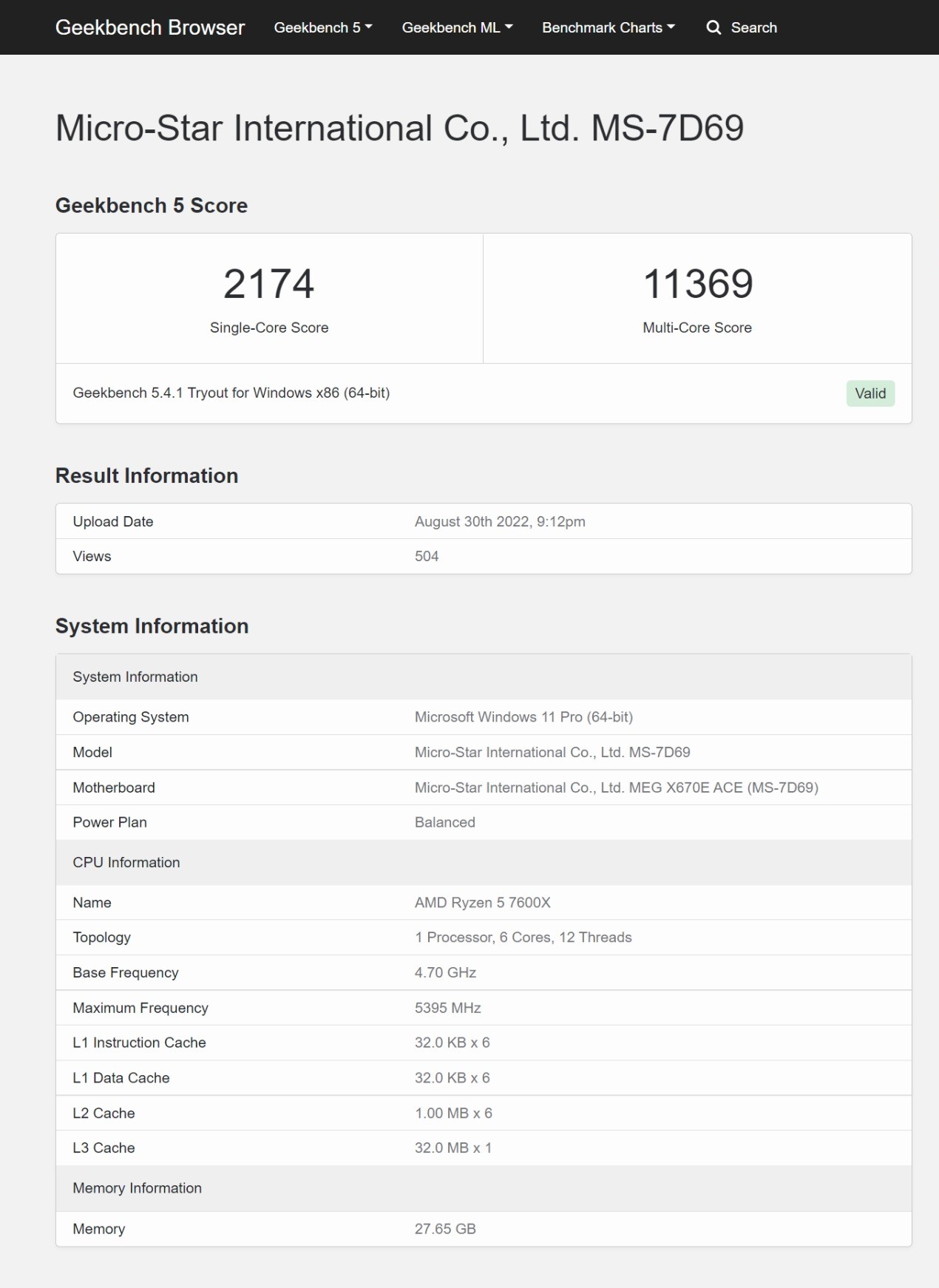Select the 2174 single-core score value

(x=269, y=284)
